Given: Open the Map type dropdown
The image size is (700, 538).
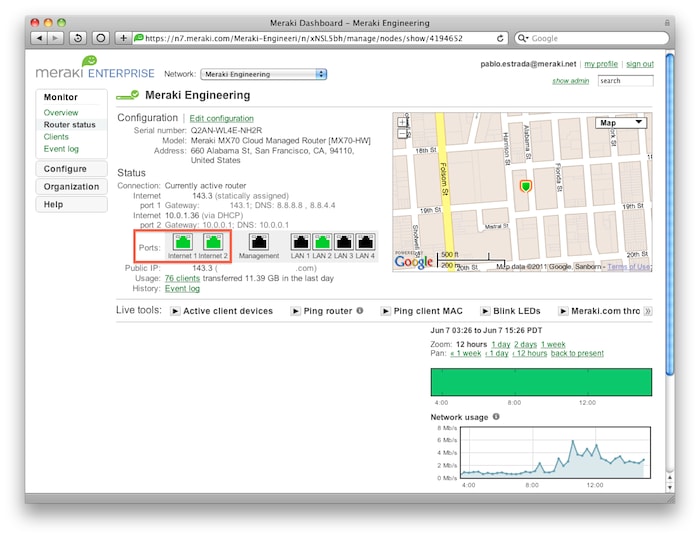Looking at the screenshot, I should point(621,123).
